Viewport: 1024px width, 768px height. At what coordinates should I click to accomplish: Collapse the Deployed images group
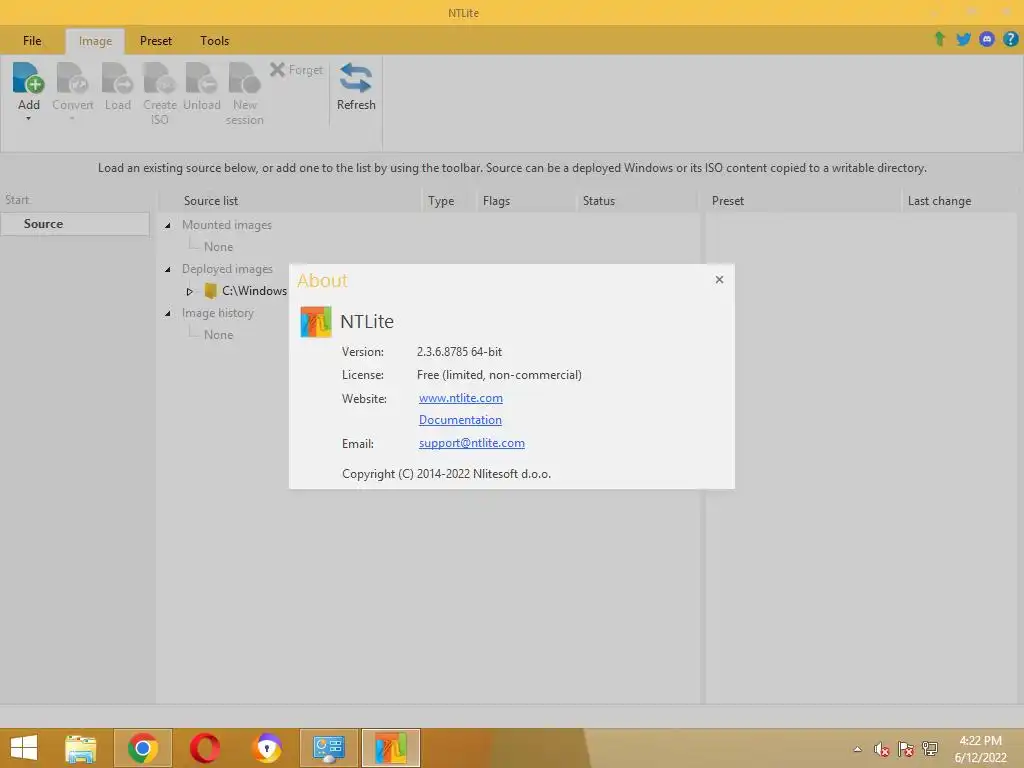(168, 269)
